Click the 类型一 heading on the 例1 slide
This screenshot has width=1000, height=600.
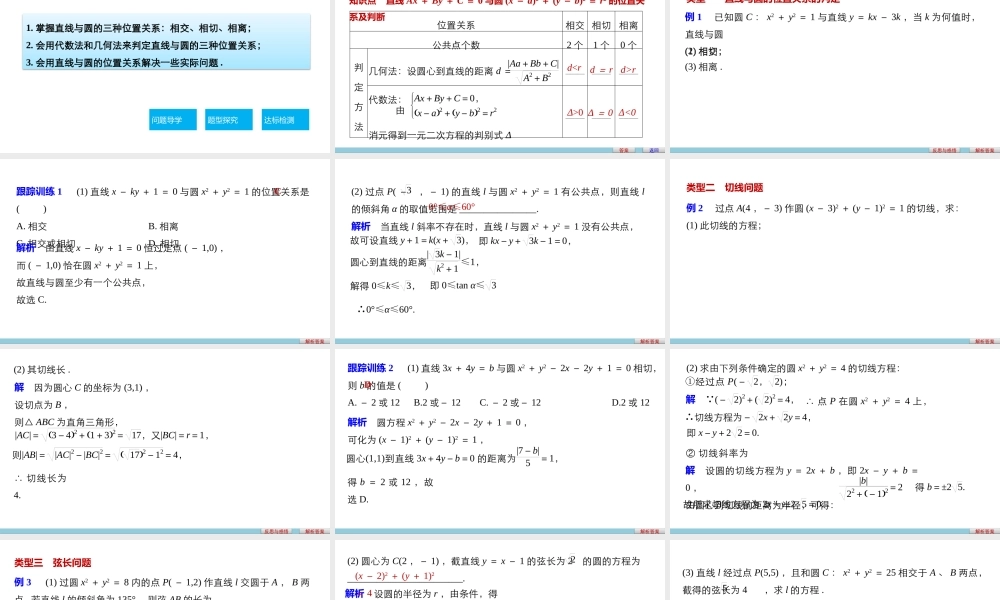pos(690,4)
